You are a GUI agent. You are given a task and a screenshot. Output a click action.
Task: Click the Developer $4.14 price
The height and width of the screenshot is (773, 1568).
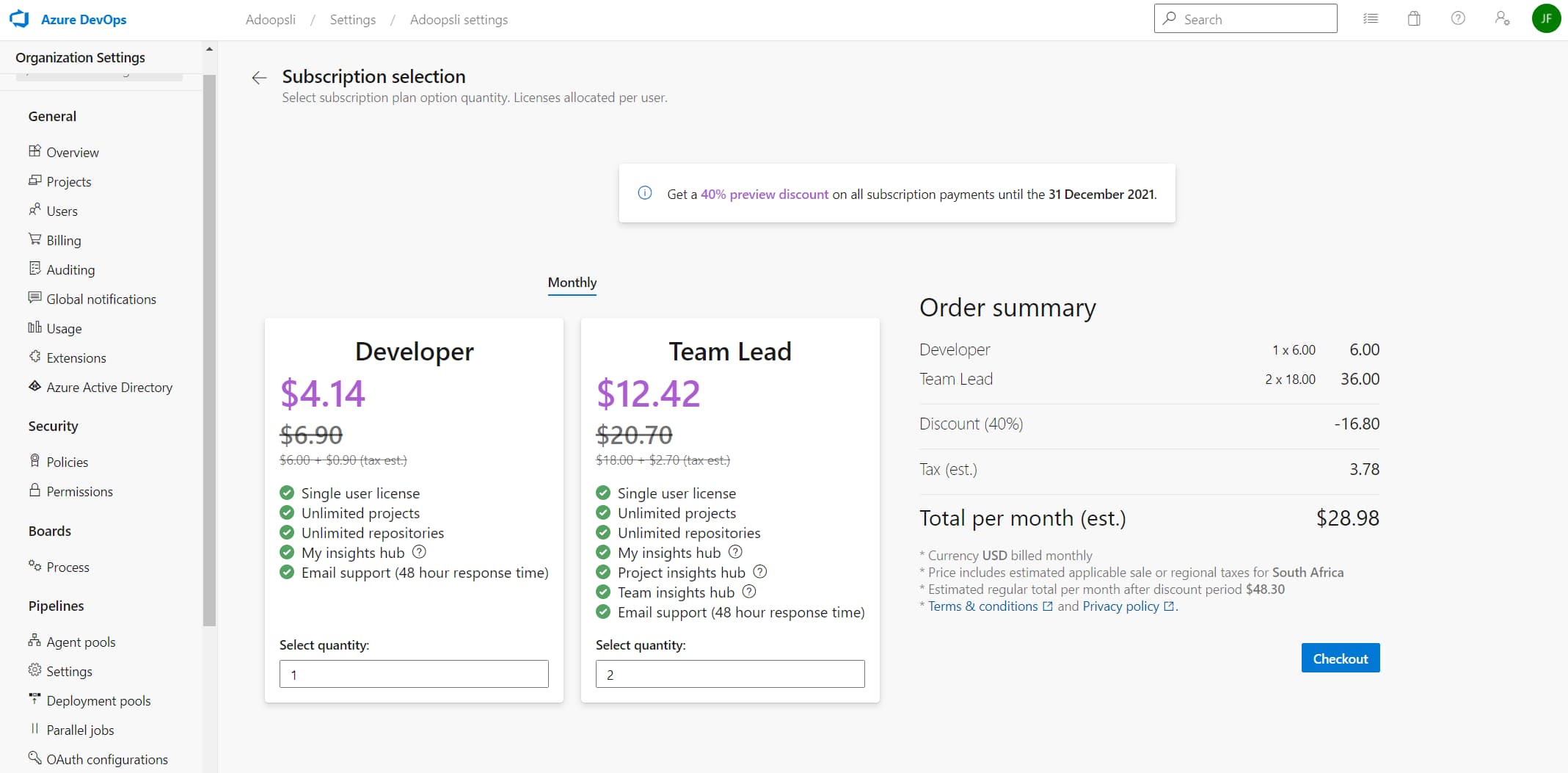coord(323,393)
